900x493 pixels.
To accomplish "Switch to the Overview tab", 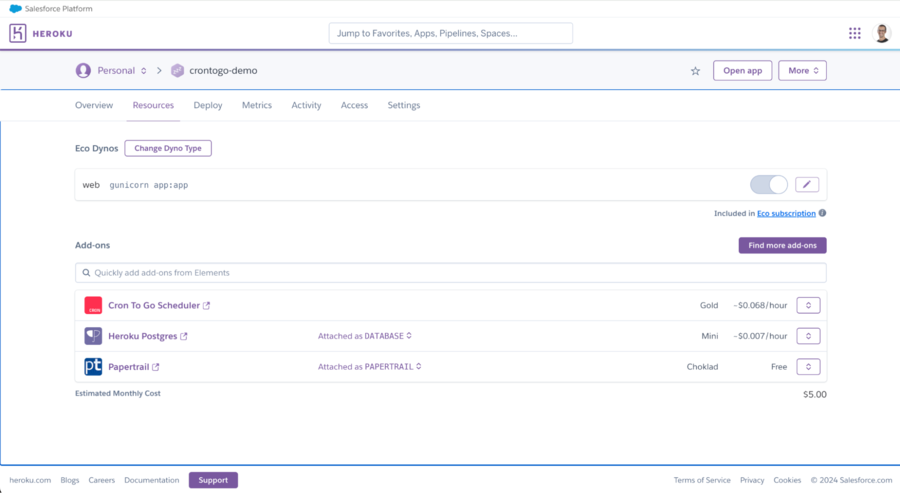I will click(x=94, y=105).
